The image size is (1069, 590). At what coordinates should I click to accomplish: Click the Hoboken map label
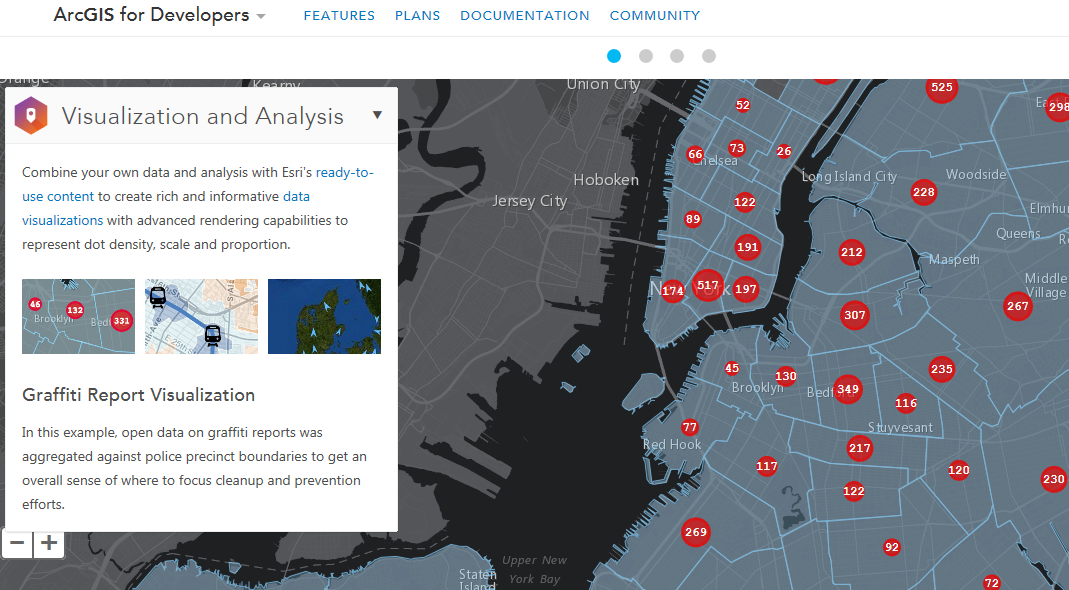606,180
